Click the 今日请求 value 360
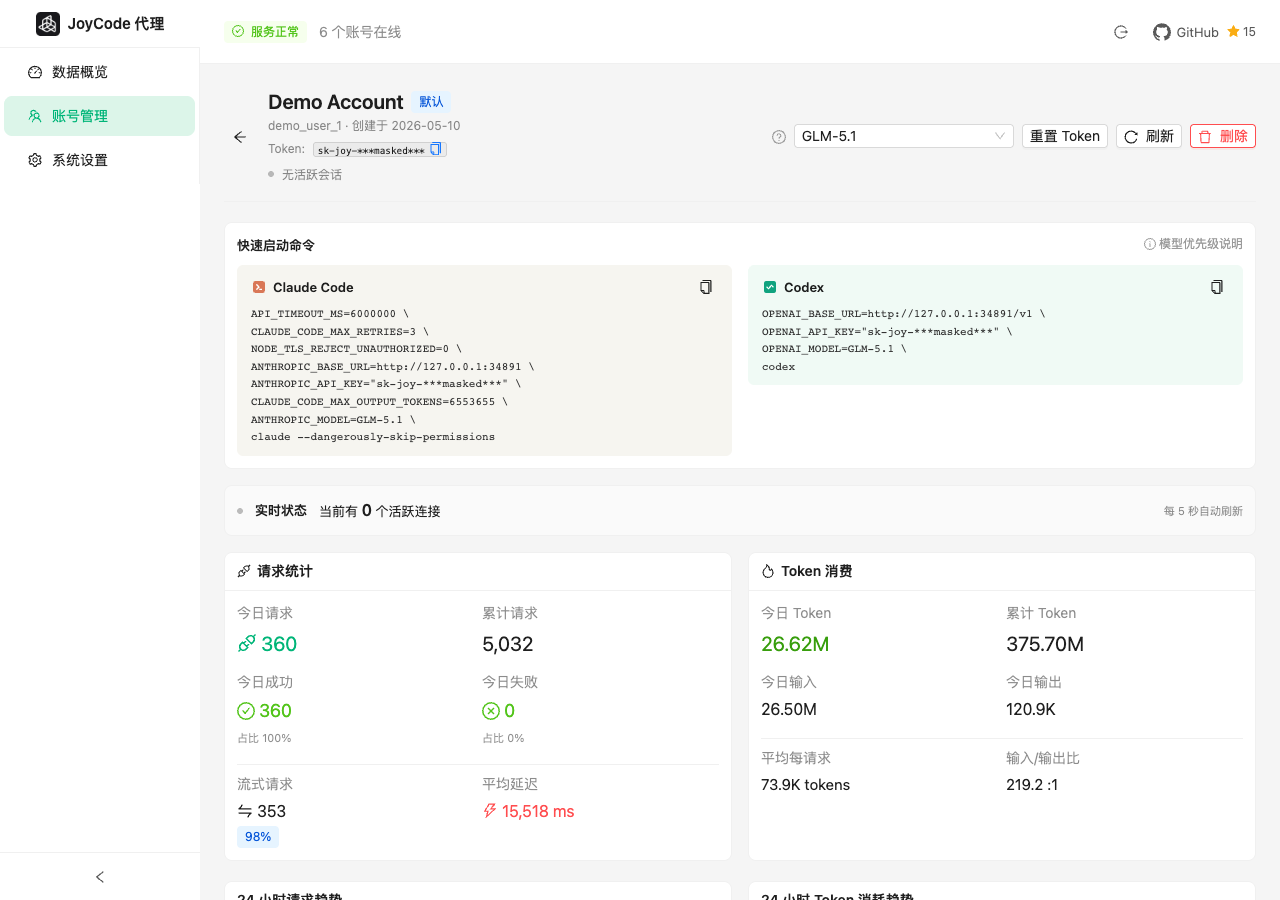The width and height of the screenshot is (1280, 900). tap(279, 644)
